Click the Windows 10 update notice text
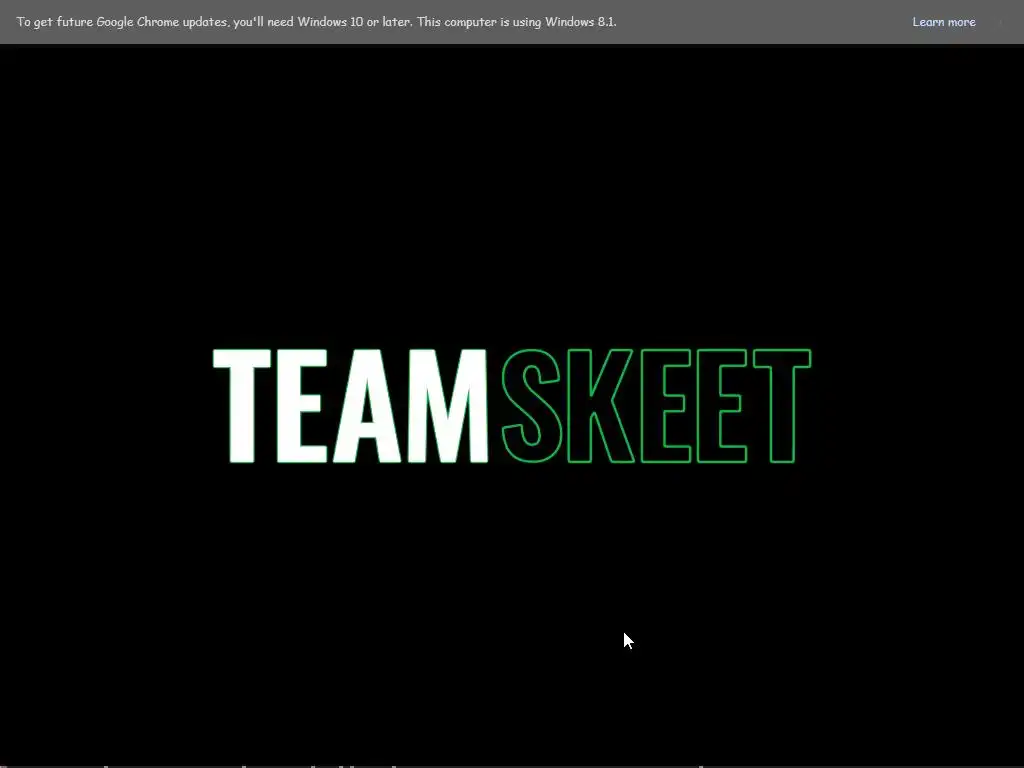This screenshot has width=1024, height=768. tap(316, 22)
